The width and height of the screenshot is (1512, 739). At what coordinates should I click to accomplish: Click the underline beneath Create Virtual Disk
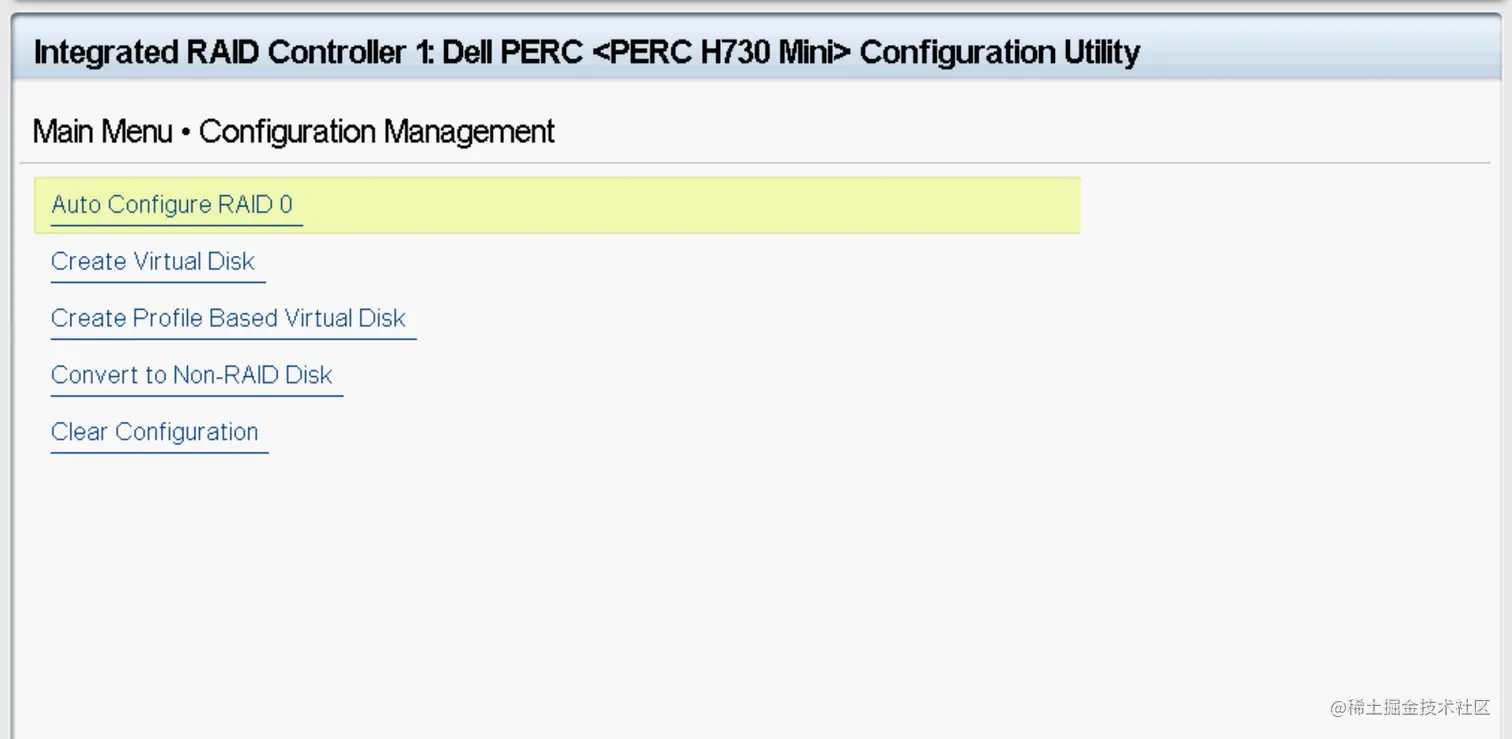point(157,283)
